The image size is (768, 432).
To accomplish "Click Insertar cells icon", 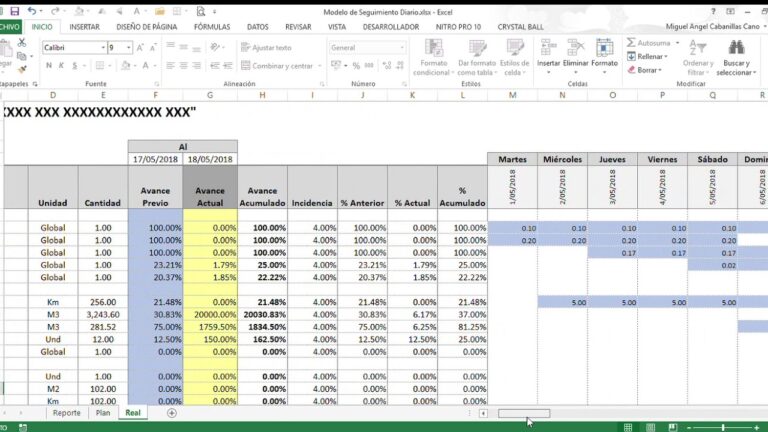I will click(548, 57).
